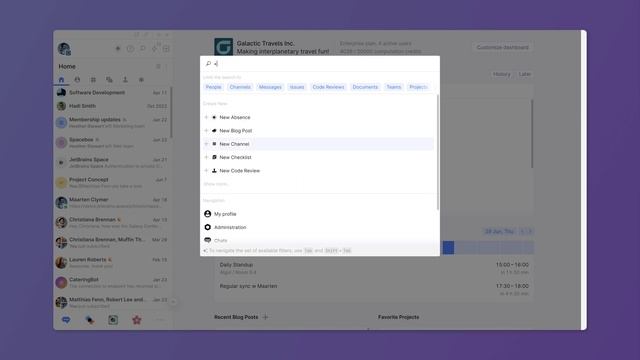Screen dimensions: 640x360
Task: Open the filter icon next to Home
Action: point(158,67)
